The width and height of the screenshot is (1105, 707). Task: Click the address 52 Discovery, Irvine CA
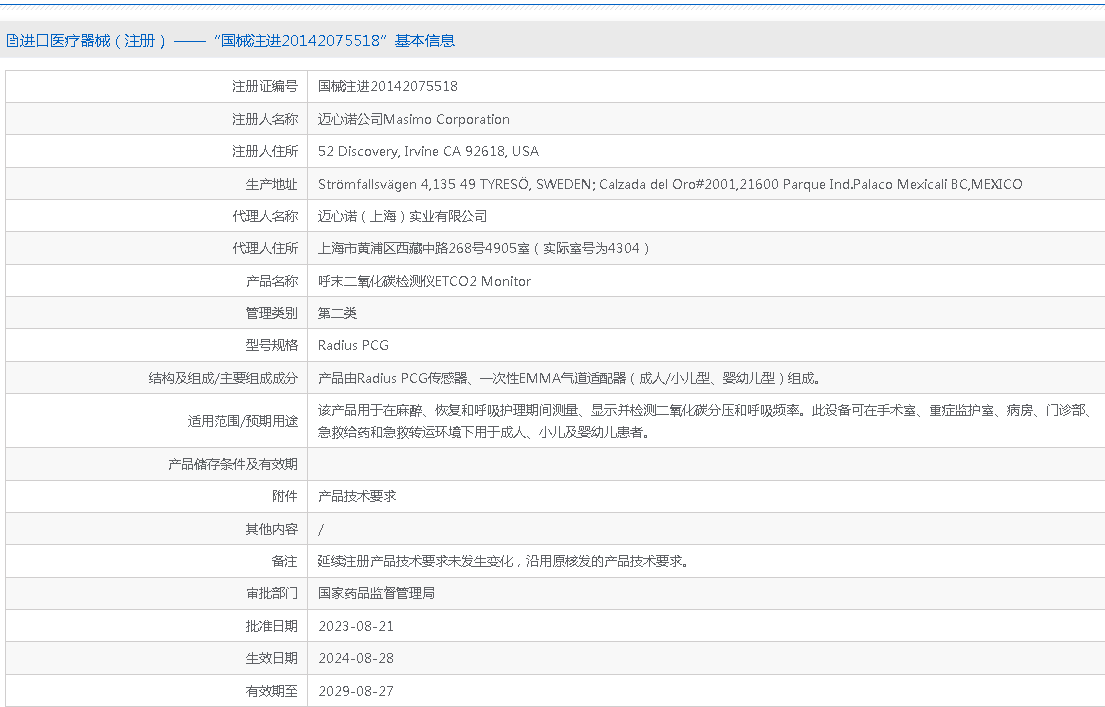click(x=428, y=151)
